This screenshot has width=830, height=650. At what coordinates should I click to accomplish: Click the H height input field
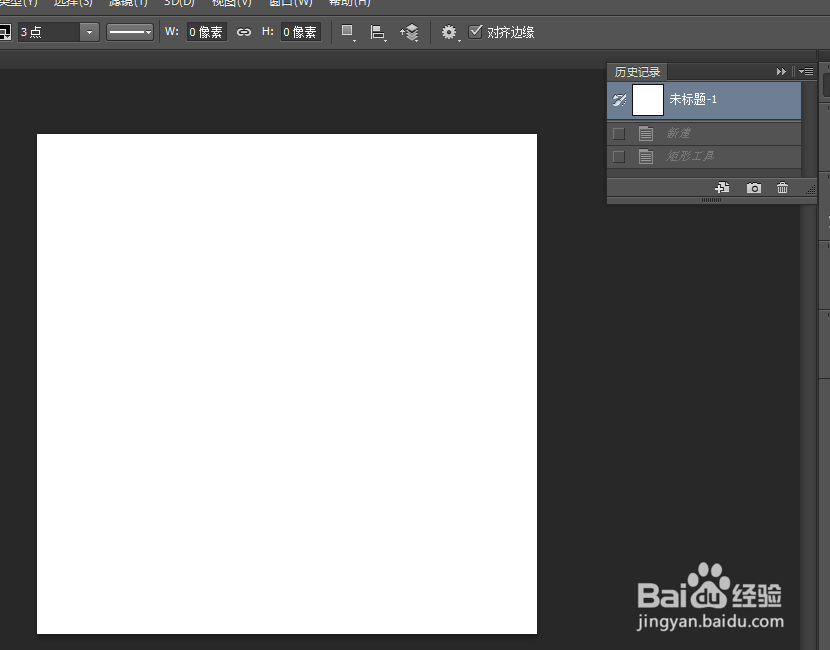click(301, 32)
